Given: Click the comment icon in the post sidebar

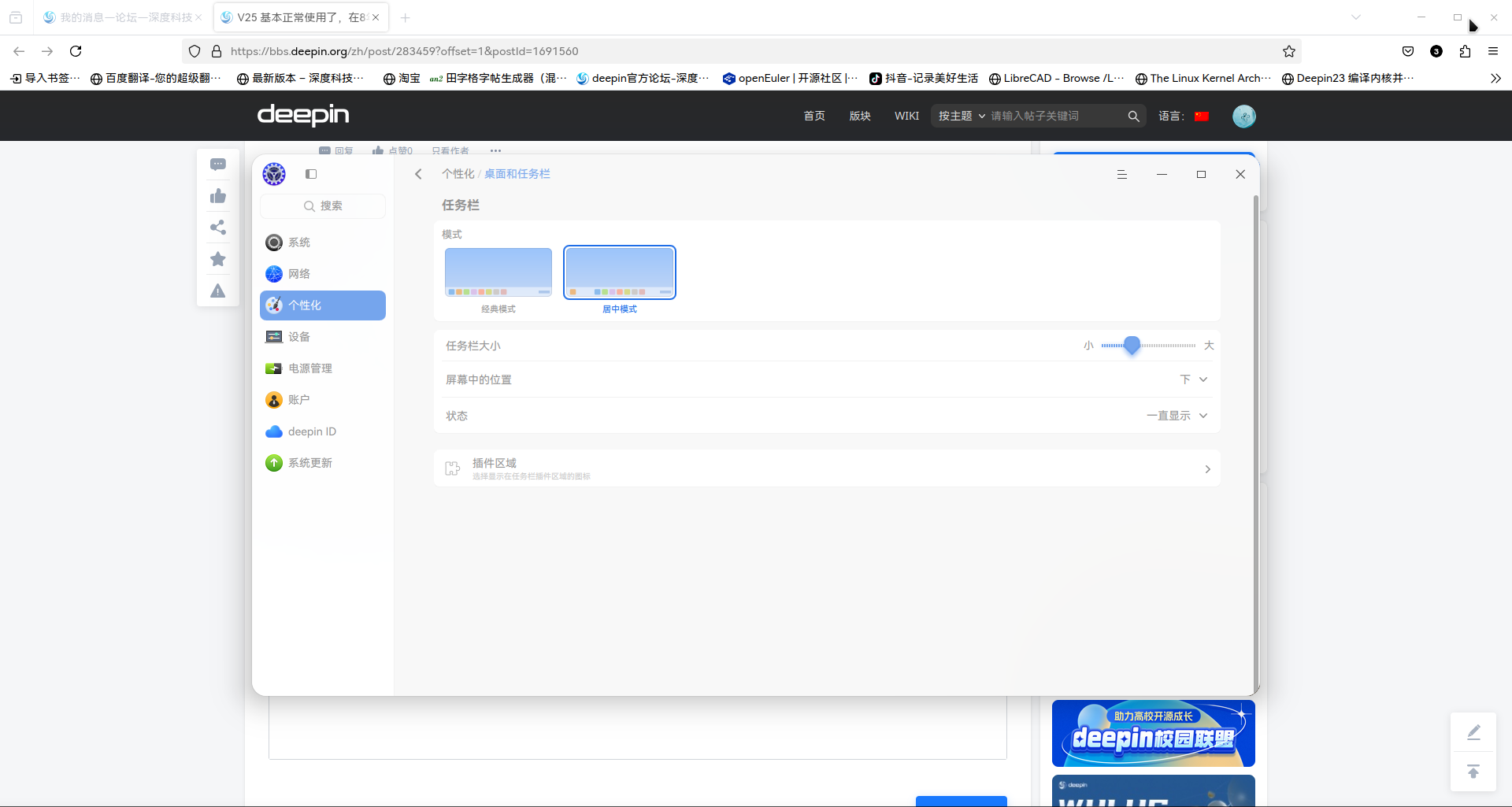Looking at the screenshot, I should [218, 165].
